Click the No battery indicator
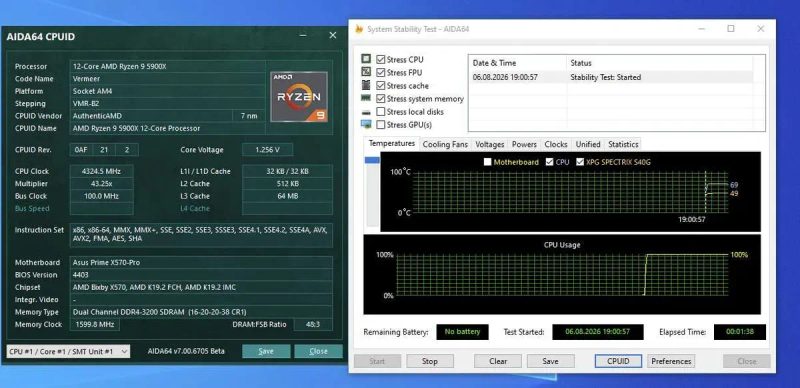Image resolution: width=800 pixels, height=388 pixels. click(x=462, y=332)
